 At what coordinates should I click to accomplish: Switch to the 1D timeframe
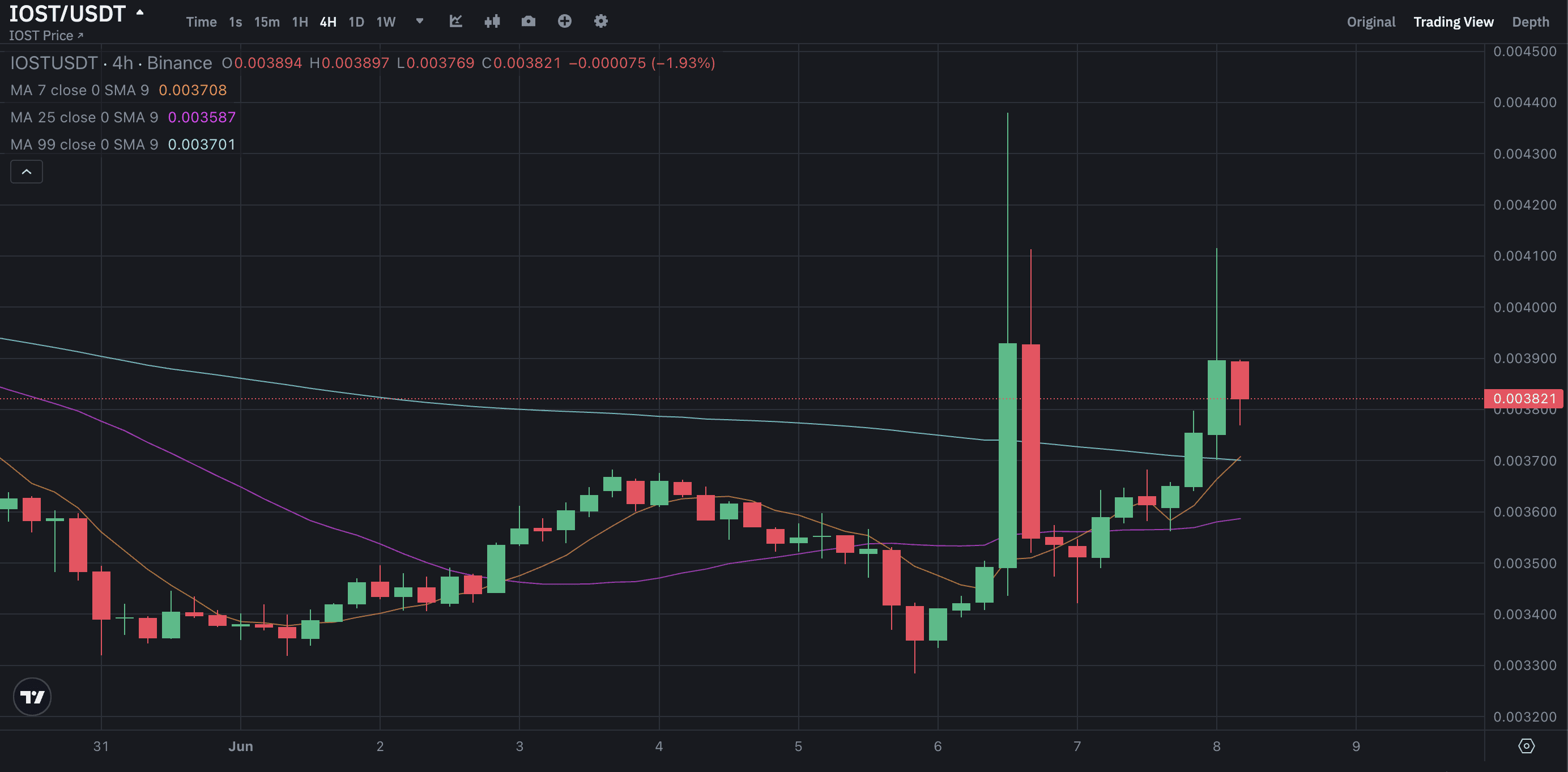coord(356,22)
